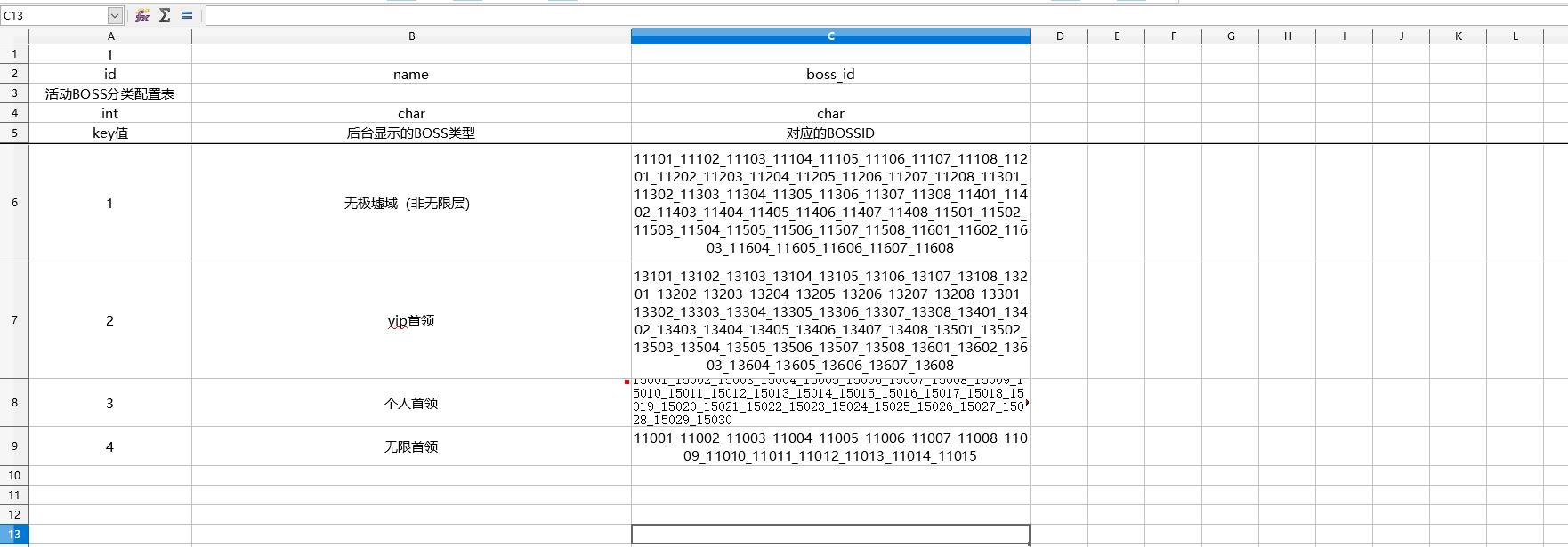Click cell containing 'name'

pyautogui.click(x=411, y=74)
